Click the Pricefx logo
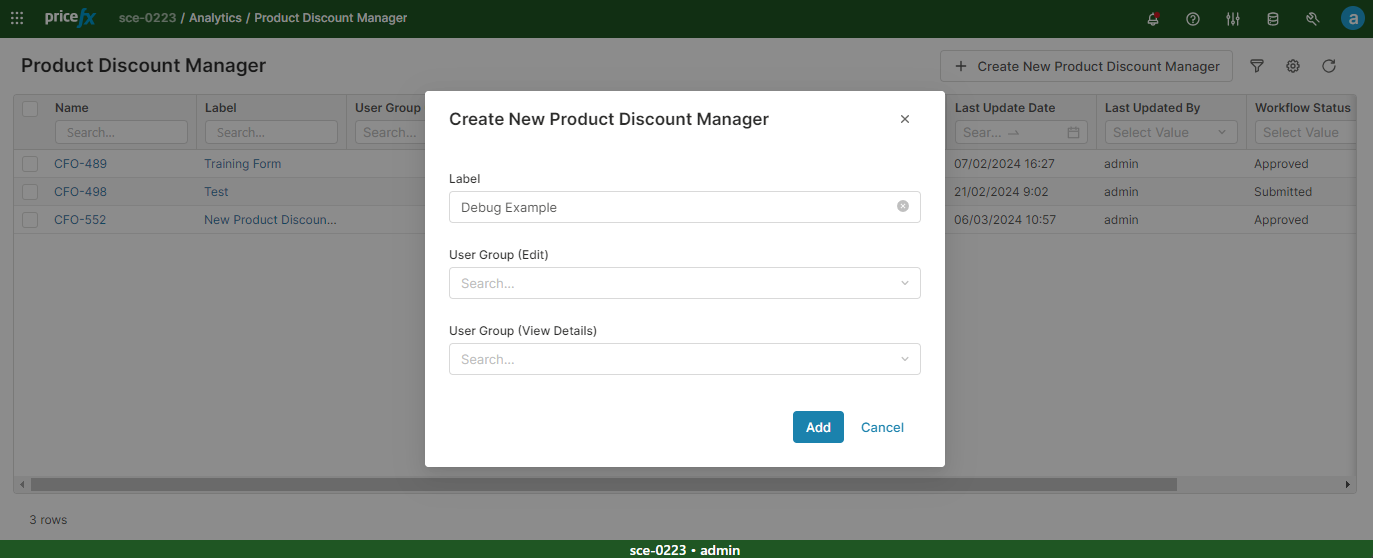 [70, 18]
